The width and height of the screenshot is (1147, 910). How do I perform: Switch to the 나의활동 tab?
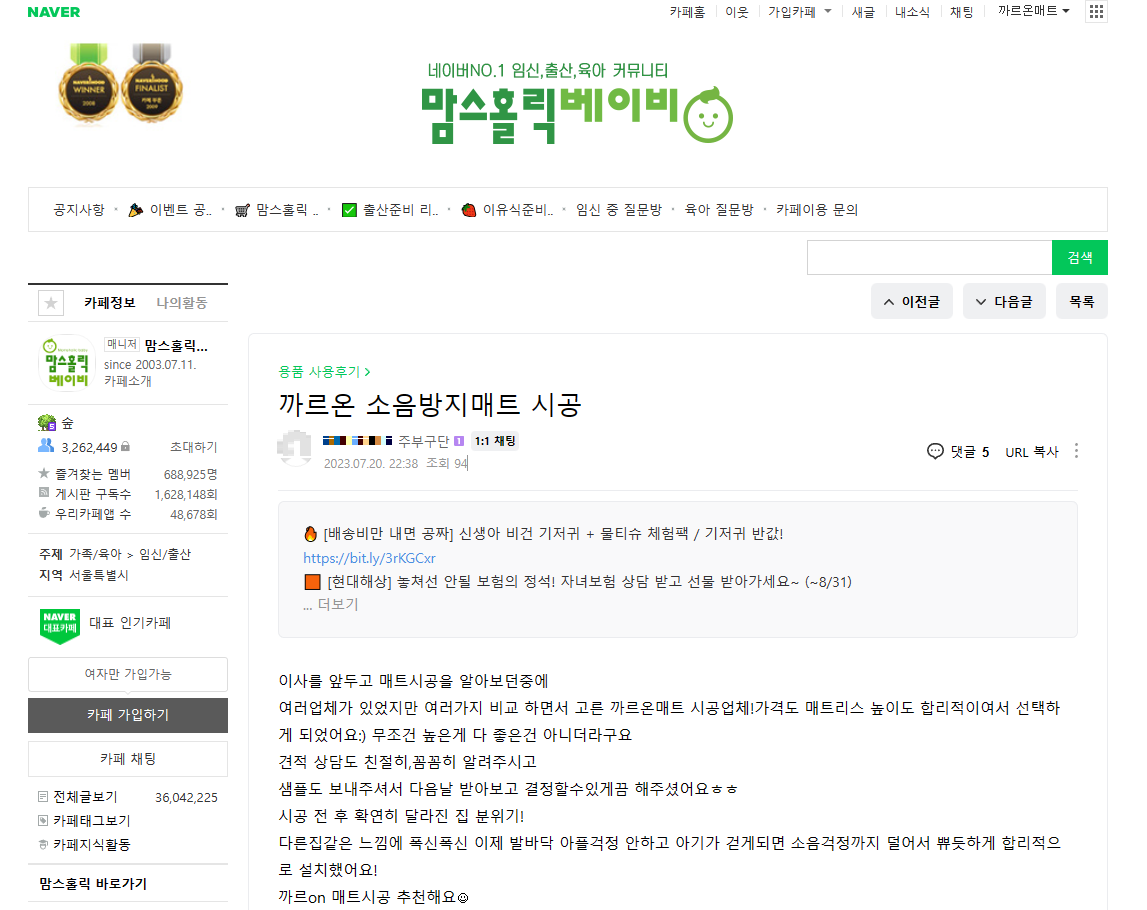[x=182, y=303]
